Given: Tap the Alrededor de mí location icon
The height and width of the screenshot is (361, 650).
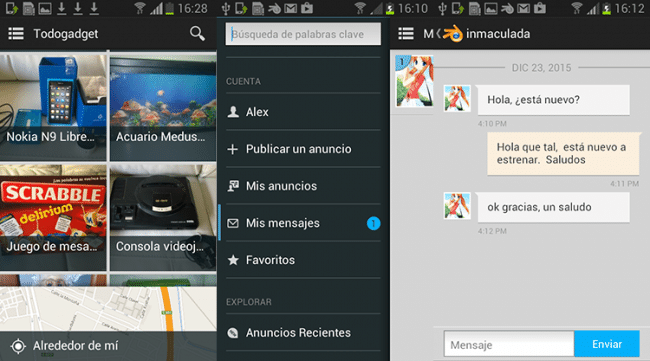Looking at the screenshot, I should [x=18, y=346].
